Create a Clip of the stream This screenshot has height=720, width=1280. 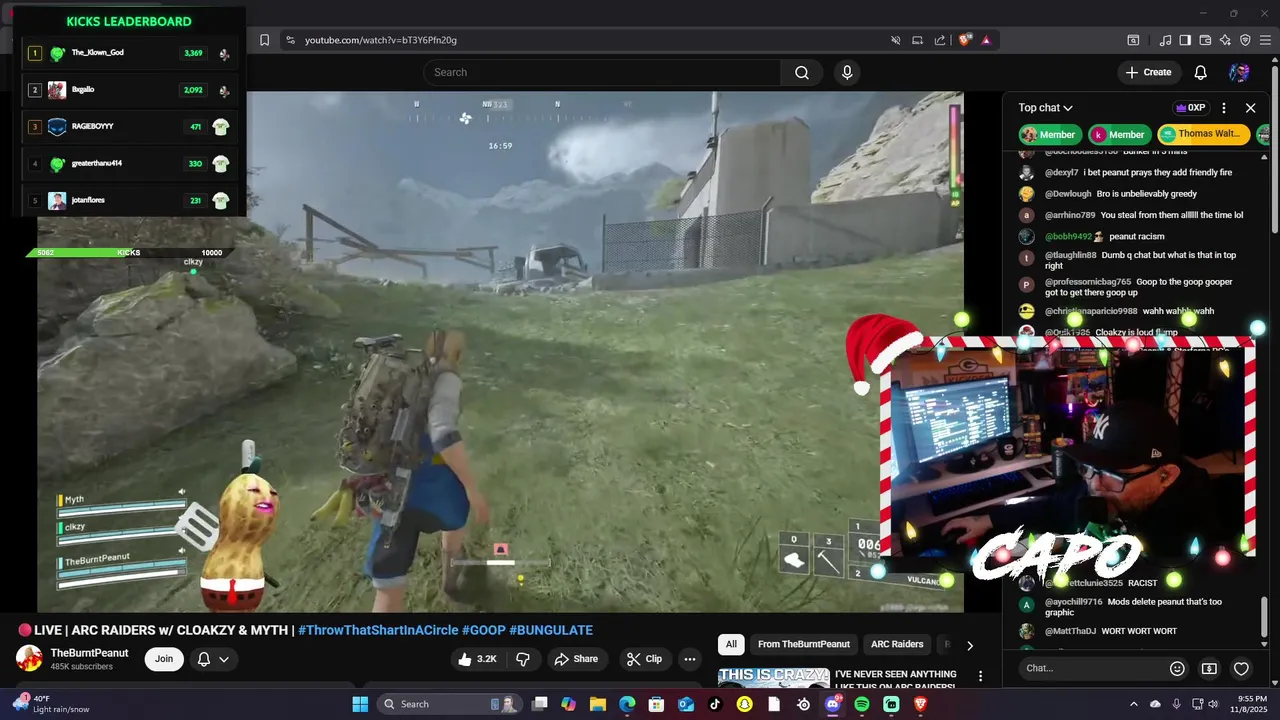click(x=644, y=659)
